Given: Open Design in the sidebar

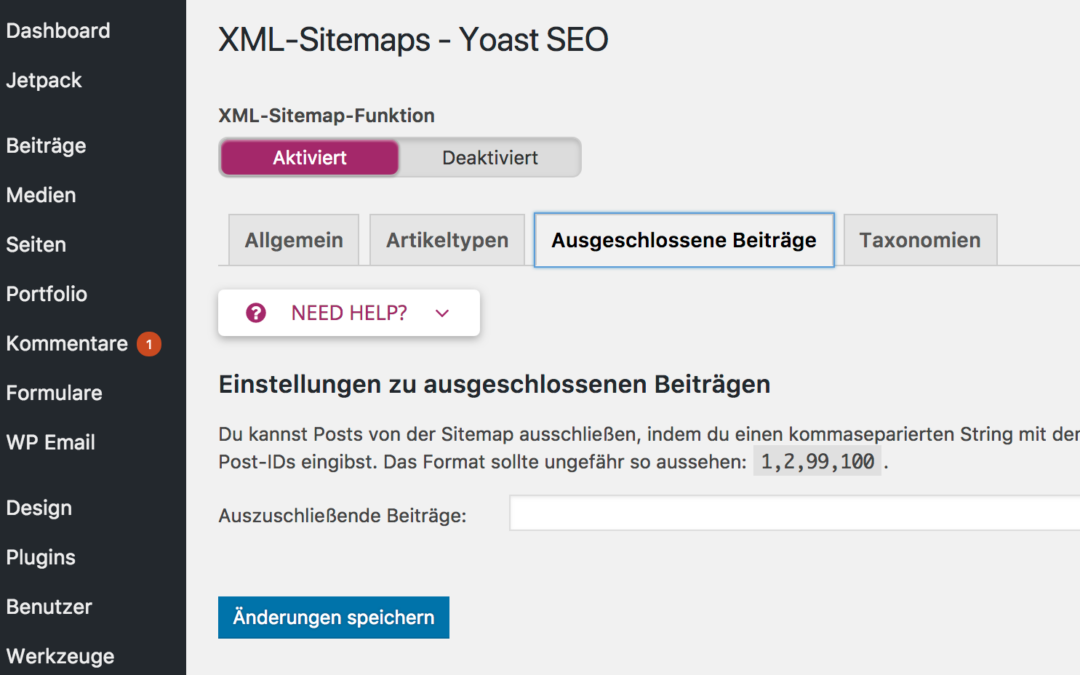Looking at the screenshot, I should [x=39, y=508].
